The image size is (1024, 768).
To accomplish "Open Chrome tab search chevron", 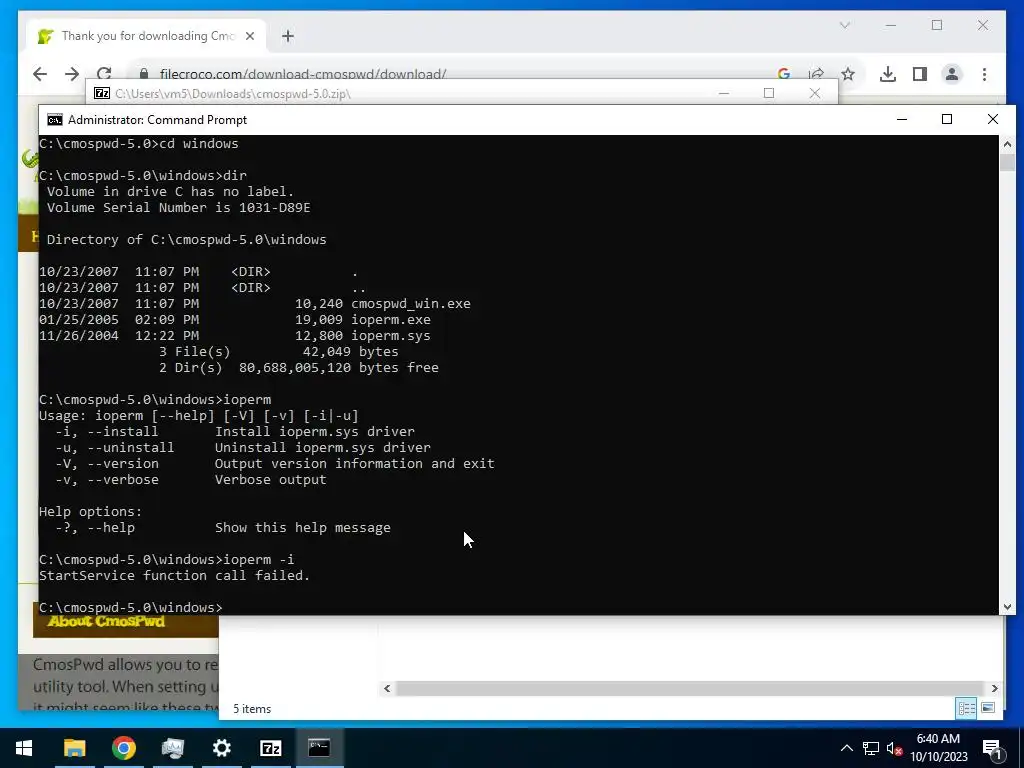I will click(x=844, y=25).
